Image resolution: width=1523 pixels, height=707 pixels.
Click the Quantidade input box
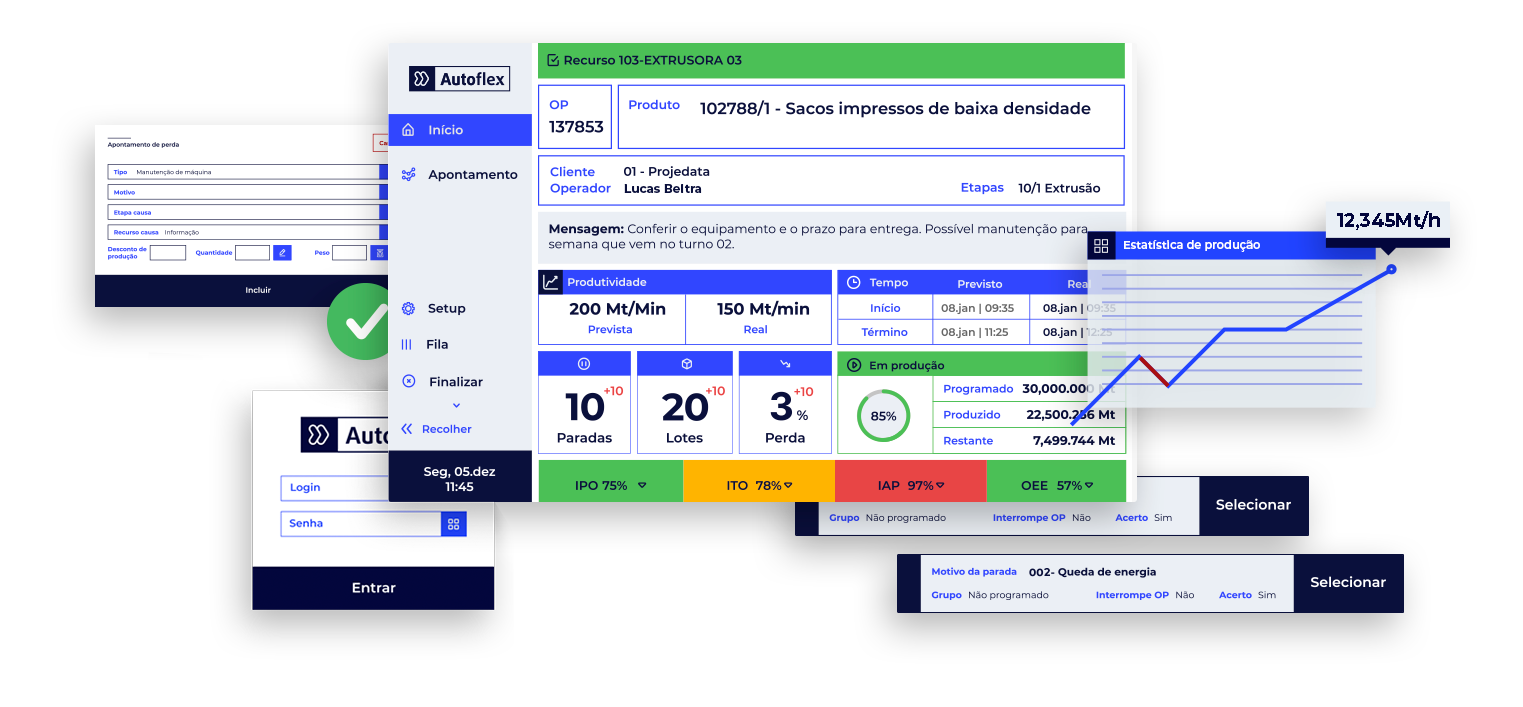pyautogui.click(x=253, y=253)
